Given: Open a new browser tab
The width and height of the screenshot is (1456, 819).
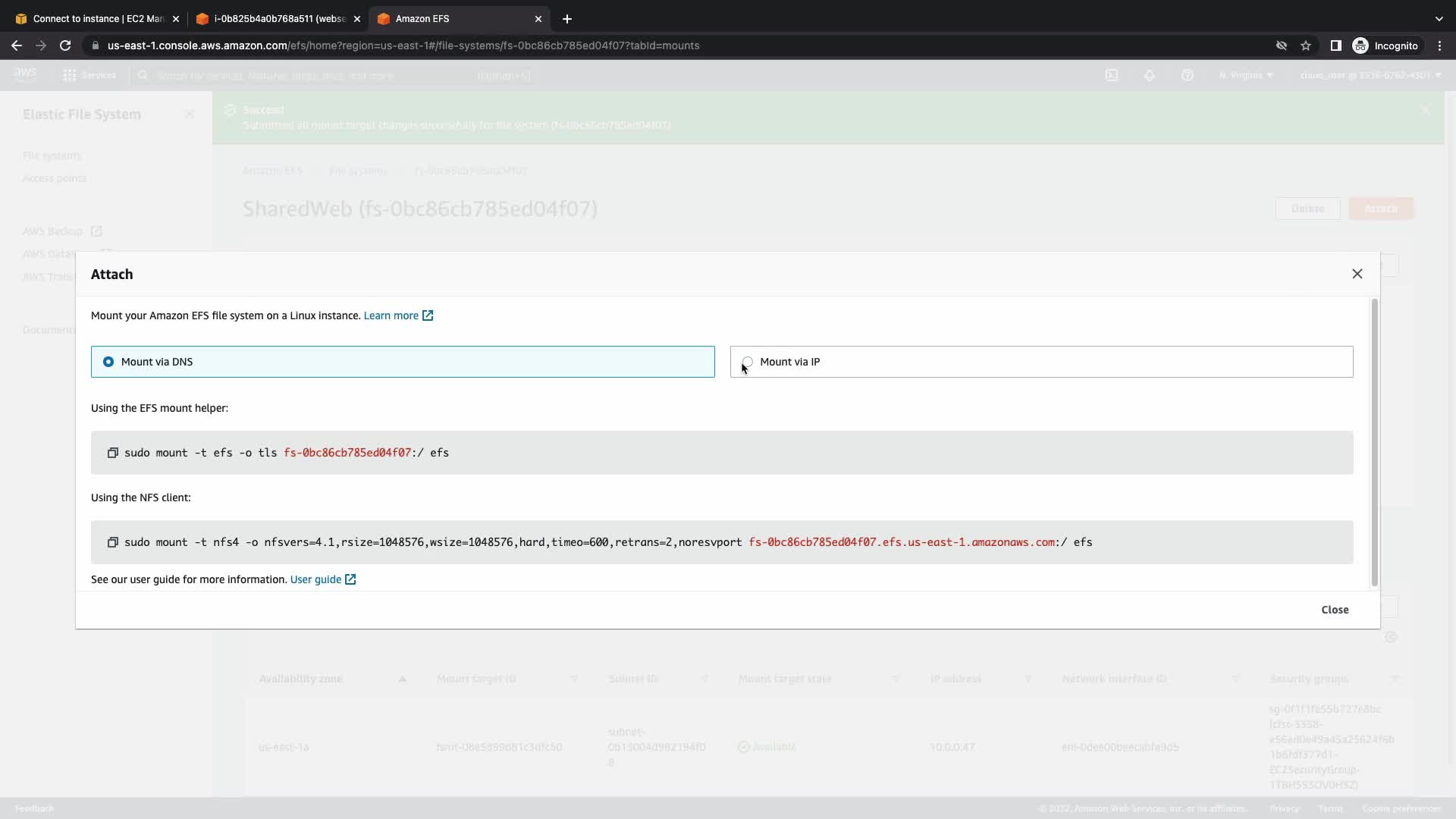Looking at the screenshot, I should (x=566, y=18).
